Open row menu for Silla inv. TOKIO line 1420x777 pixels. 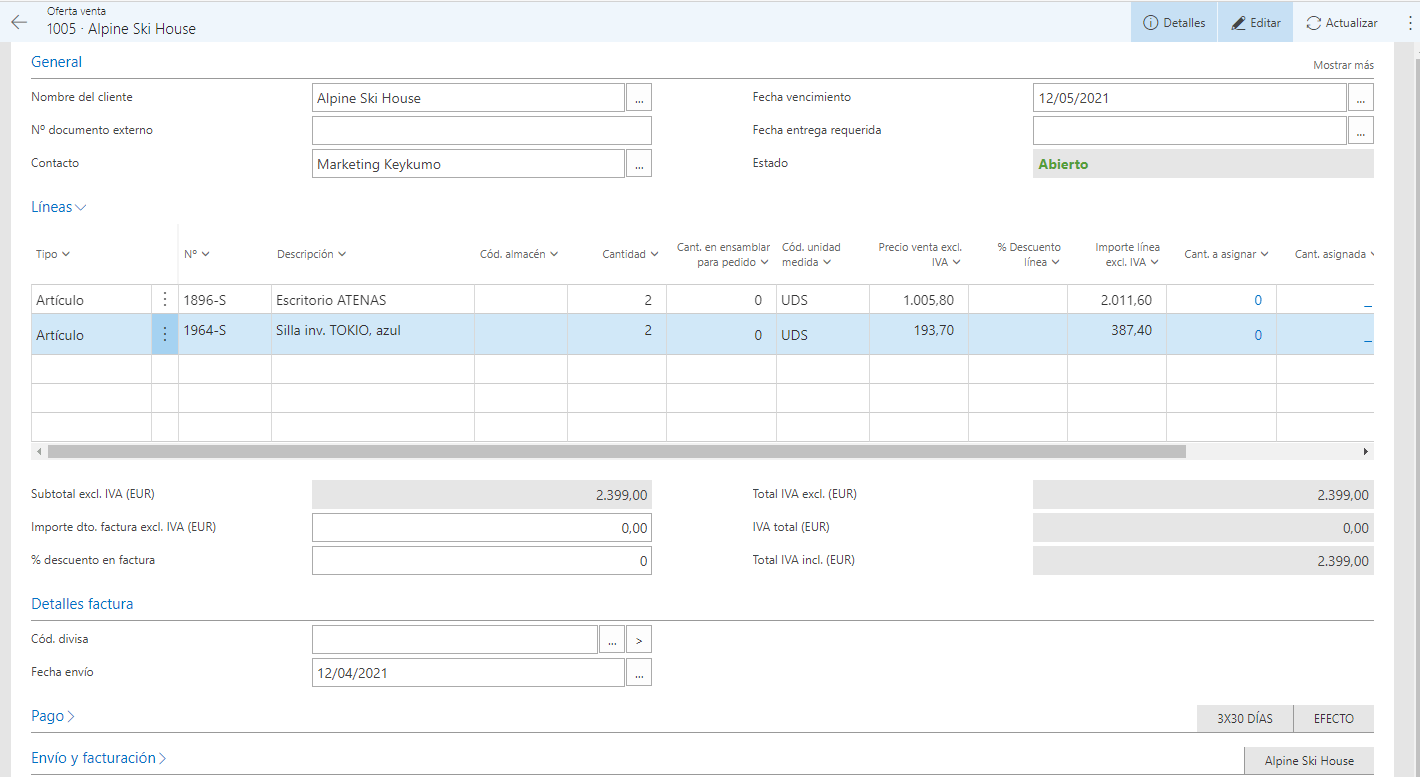[x=165, y=334]
